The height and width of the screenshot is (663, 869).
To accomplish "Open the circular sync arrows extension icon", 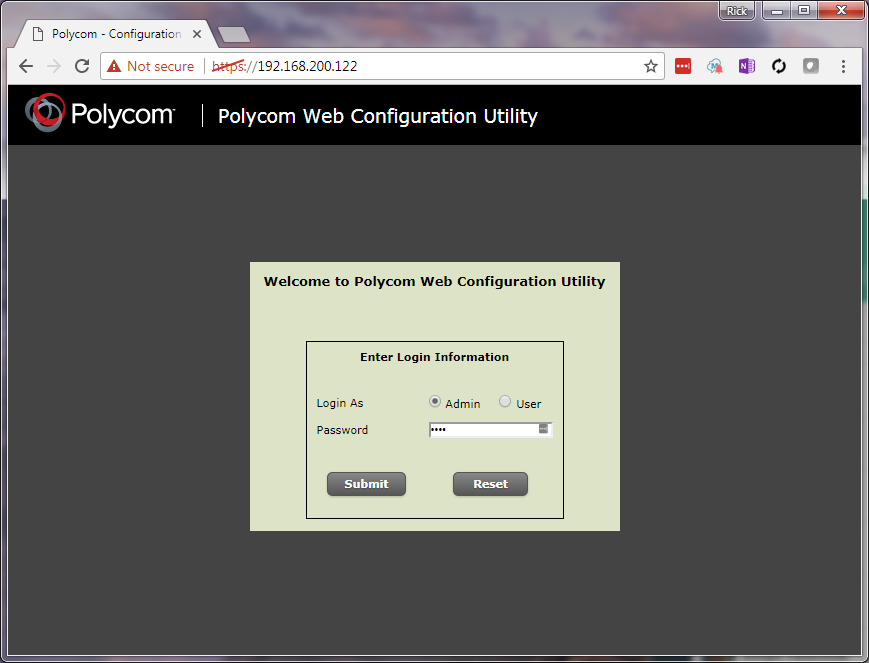I will (779, 67).
